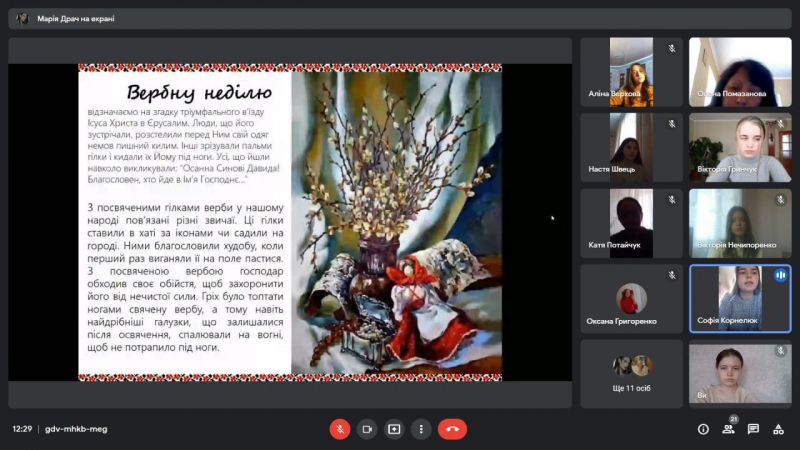Select Софія Корнелюк's active speaker tile
Screen dimensions: 800x450
tap(740, 299)
